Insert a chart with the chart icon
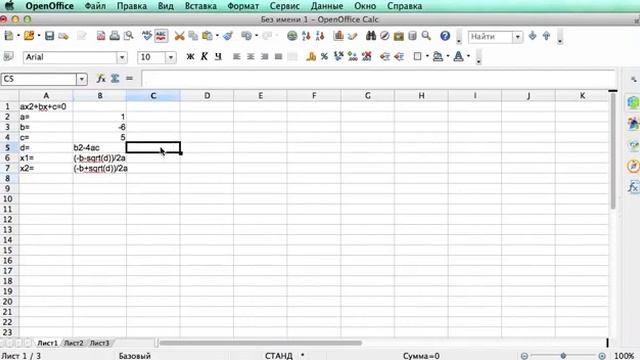640x360 pixels. tap(338, 36)
